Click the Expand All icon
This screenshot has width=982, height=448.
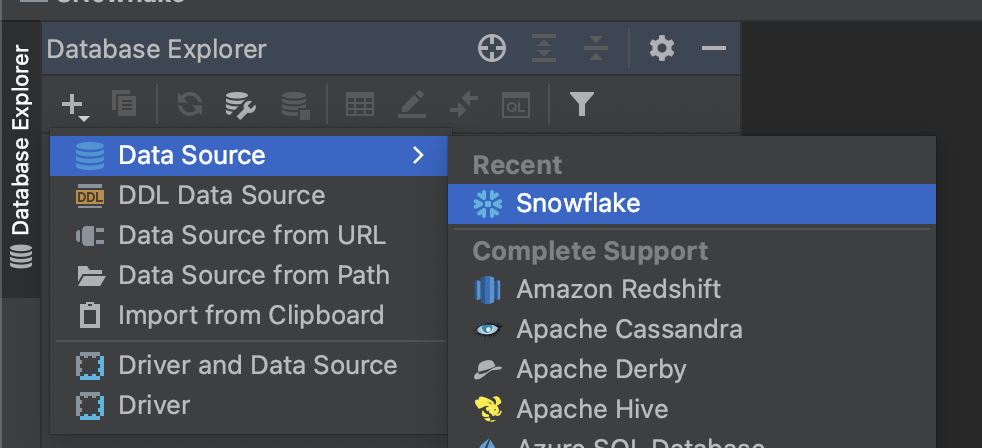544,48
